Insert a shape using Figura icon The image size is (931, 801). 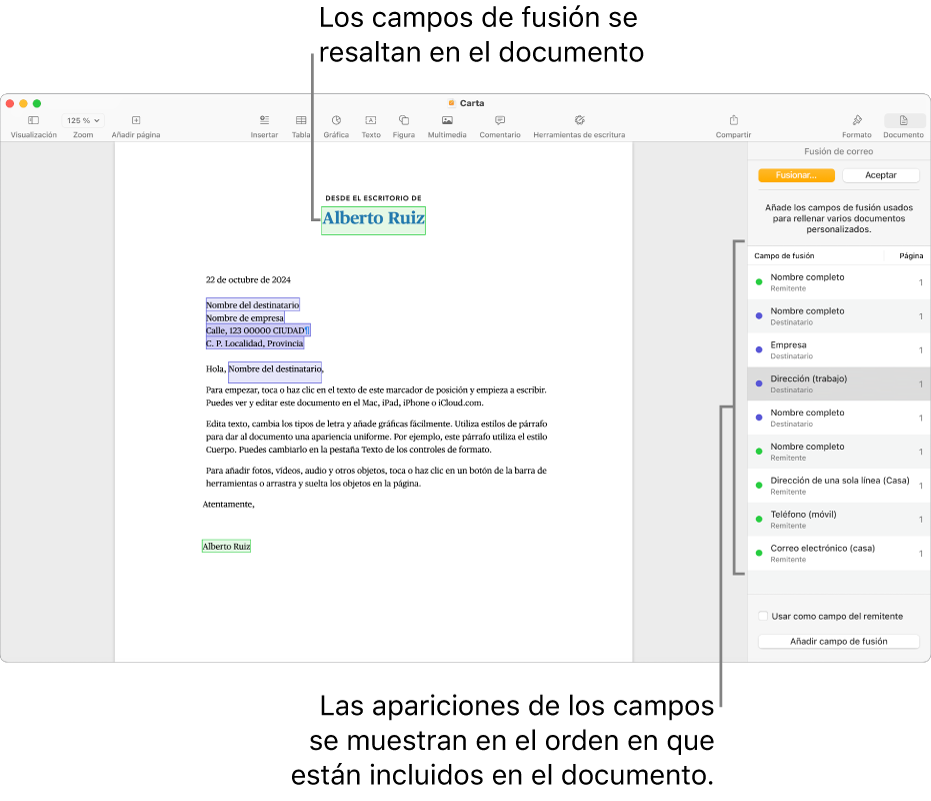[x=404, y=121]
